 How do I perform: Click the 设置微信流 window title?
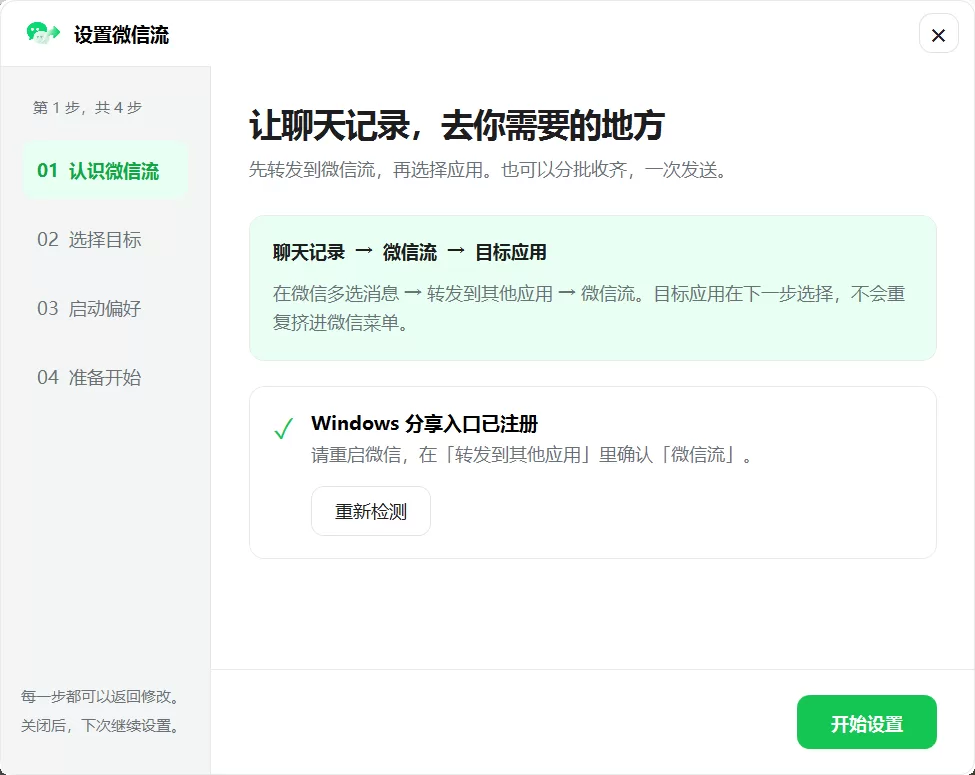(x=121, y=35)
